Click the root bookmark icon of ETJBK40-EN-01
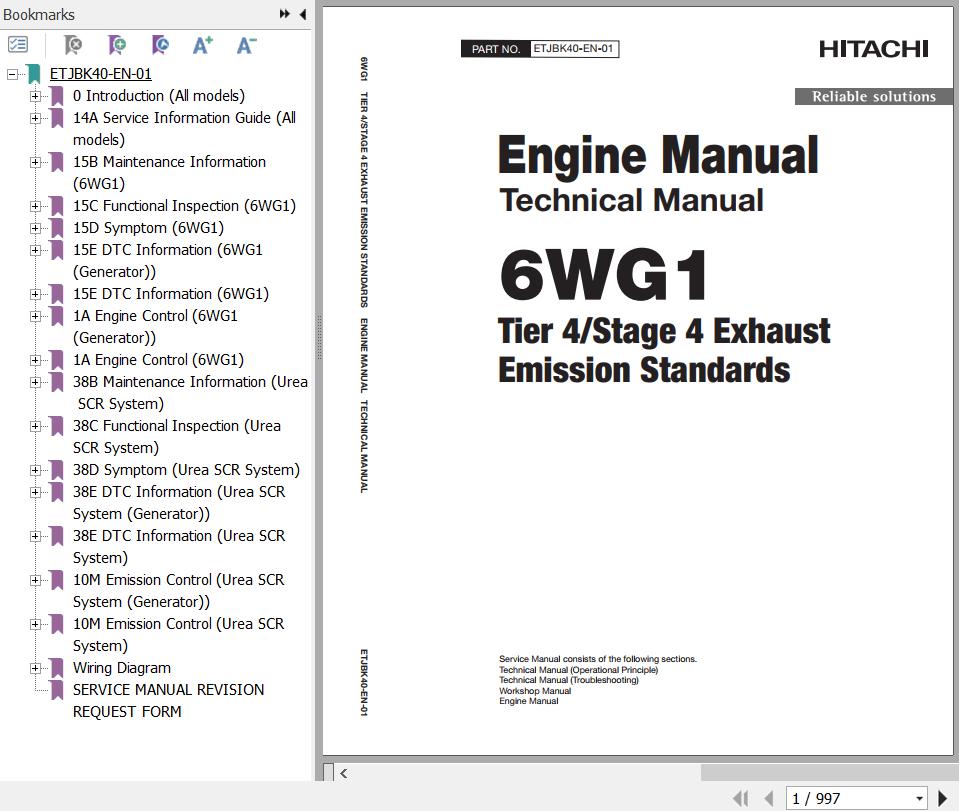 click(x=35, y=73)
